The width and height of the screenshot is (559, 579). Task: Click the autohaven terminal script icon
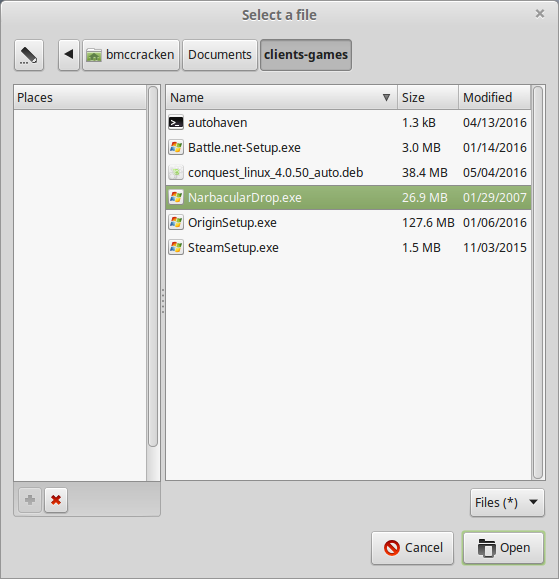pos(176,123)
